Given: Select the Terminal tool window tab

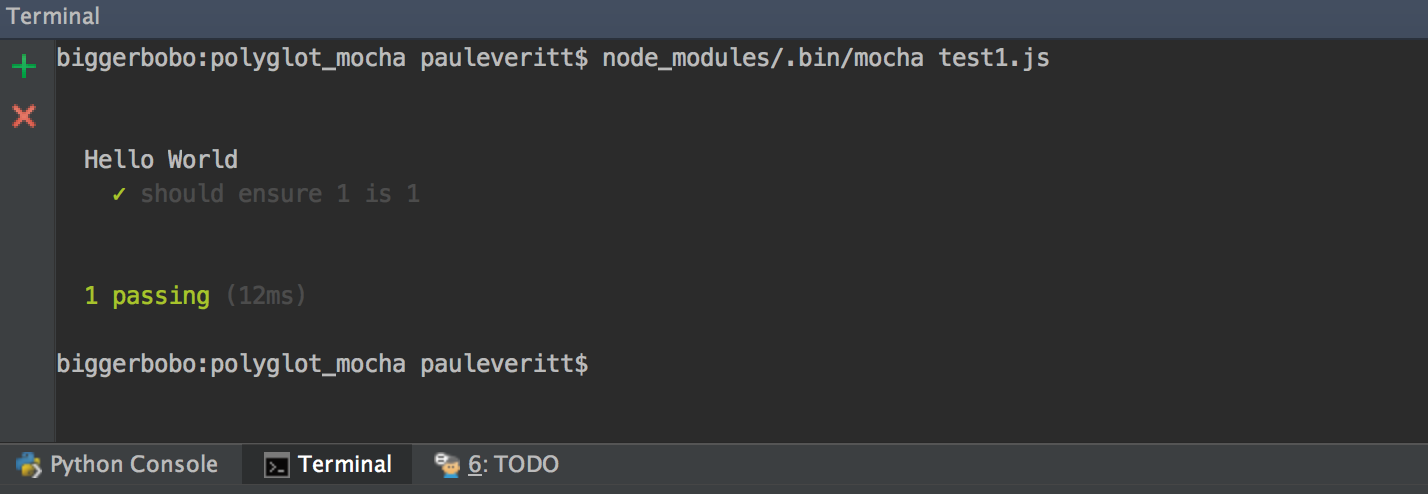Looking at the screenshot, I should coord(327,464).
